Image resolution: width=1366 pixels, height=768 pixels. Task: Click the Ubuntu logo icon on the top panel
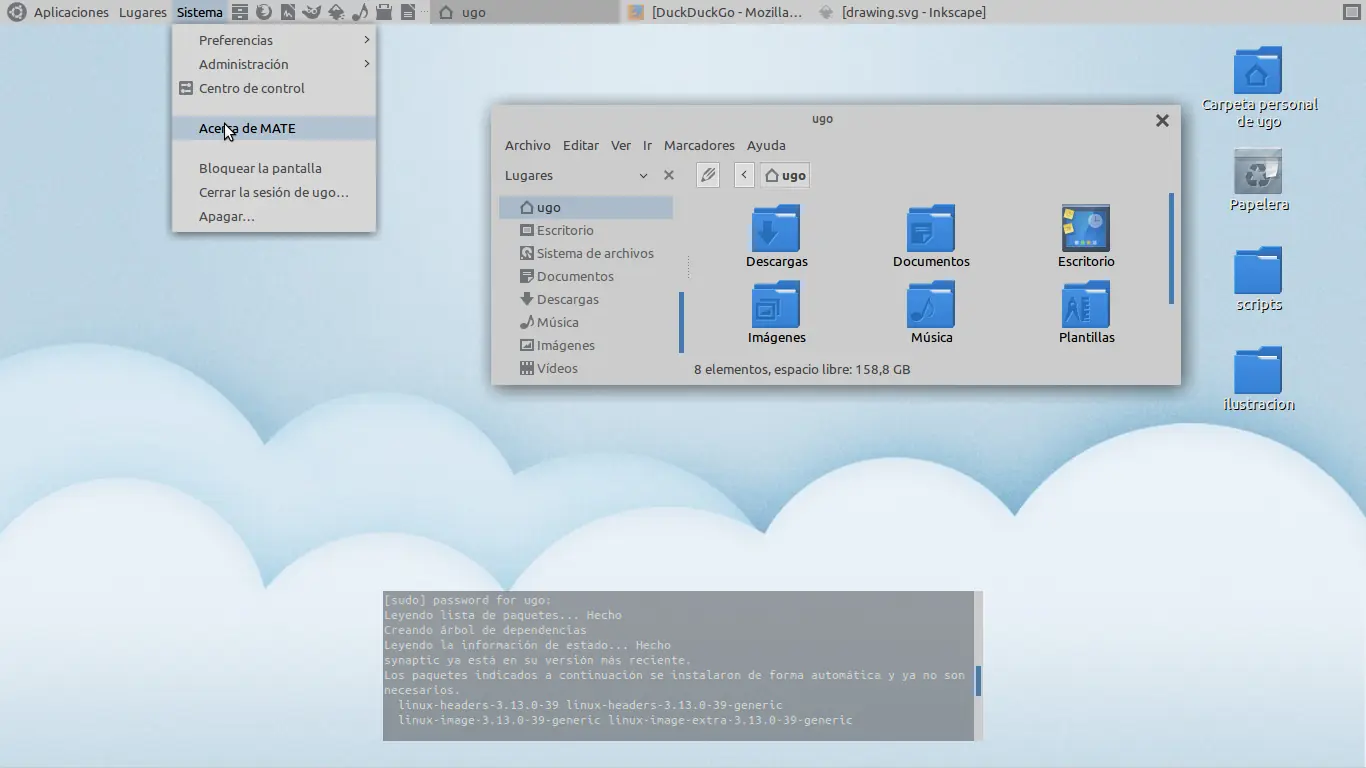[x=15, y=12]
